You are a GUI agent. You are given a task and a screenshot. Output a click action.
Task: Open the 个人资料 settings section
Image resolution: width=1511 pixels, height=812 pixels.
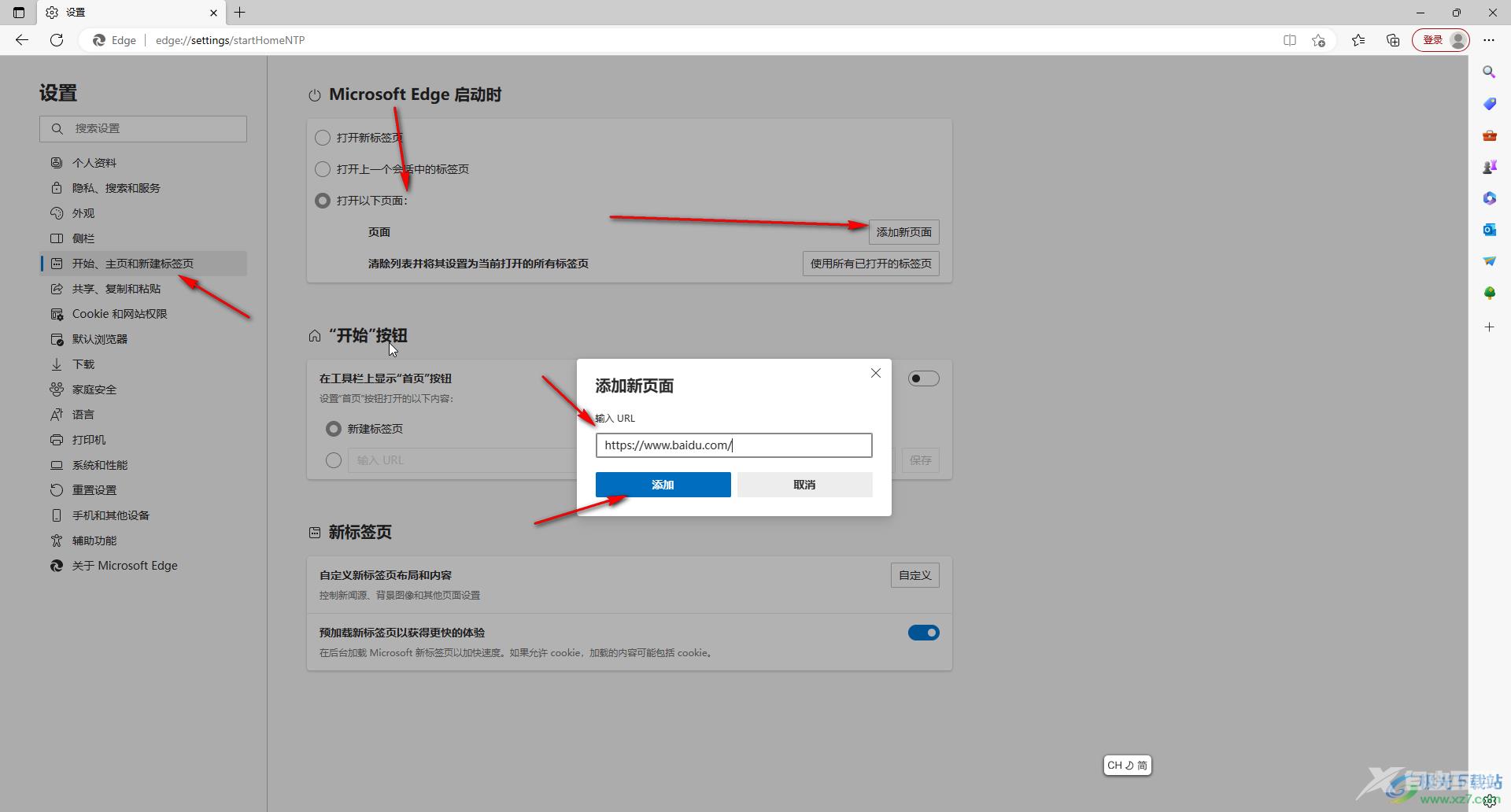tap(143, 163)
